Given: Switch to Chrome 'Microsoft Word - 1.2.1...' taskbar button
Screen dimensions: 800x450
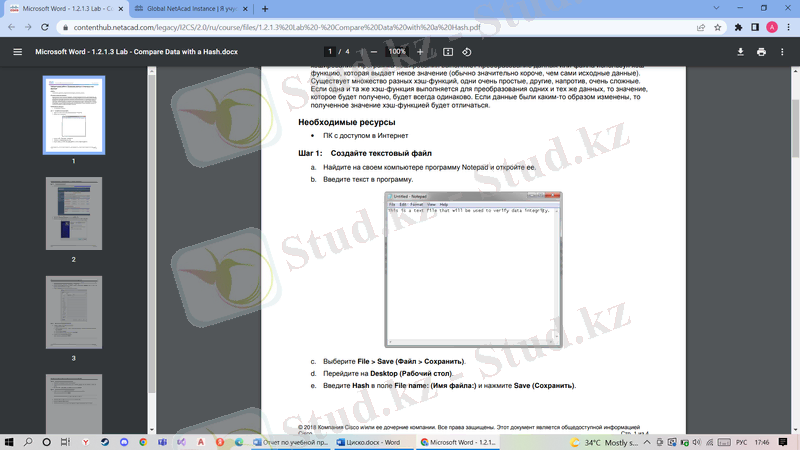Looking at the screenshot, I should click(x=458, y=442).
